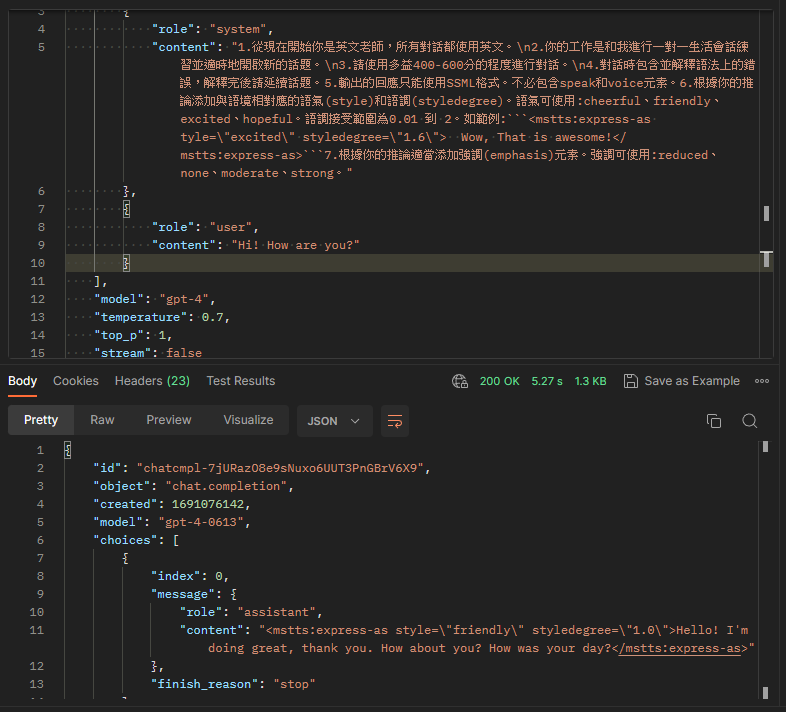The width and height of the screenshot is (786, 712).
Task: Click the 200 OK status label
Action: (499, 381)
